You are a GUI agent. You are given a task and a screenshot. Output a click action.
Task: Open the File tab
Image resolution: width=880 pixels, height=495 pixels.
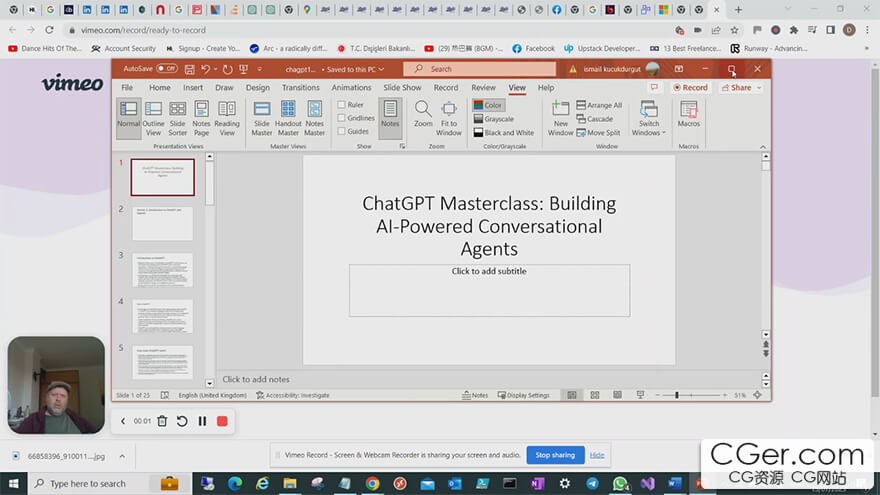tap(127, 88)
